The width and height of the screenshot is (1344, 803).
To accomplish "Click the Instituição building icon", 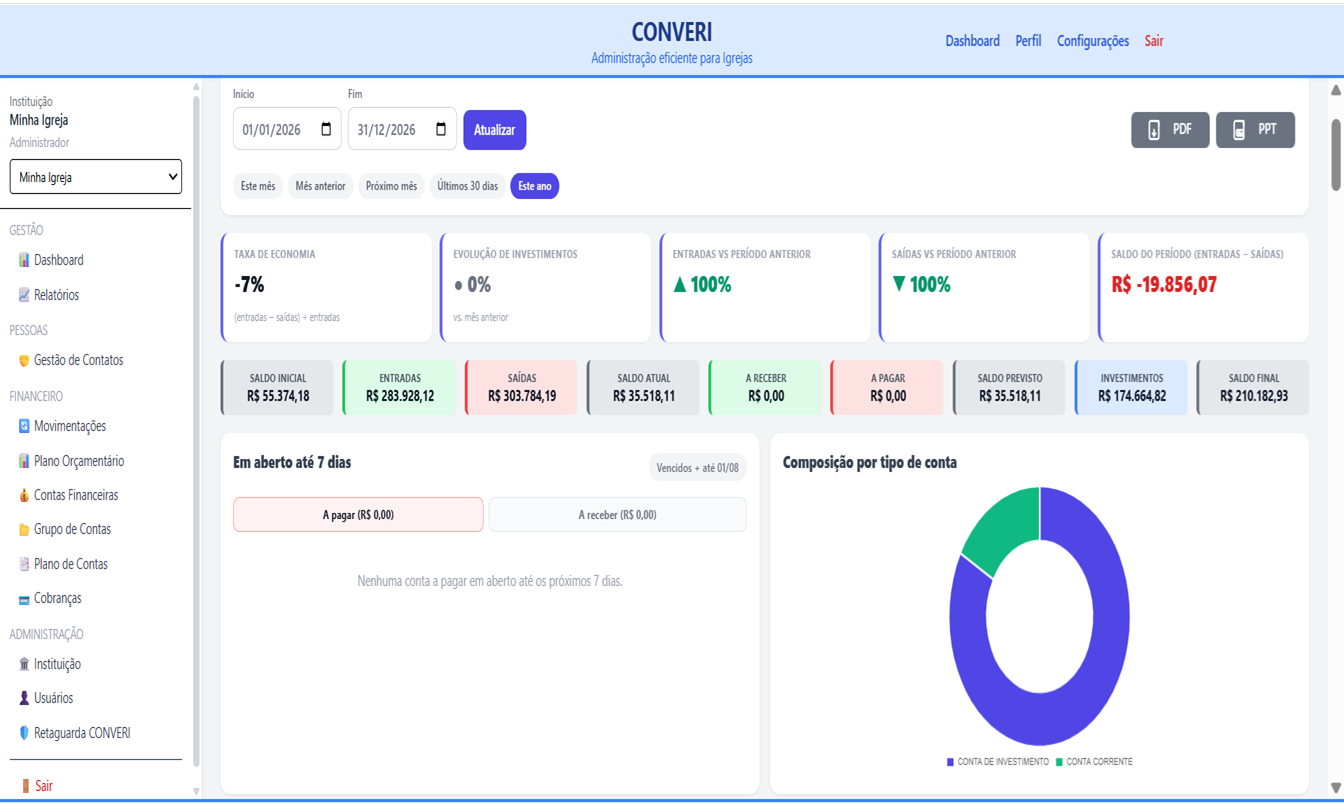I will (24, 664).
